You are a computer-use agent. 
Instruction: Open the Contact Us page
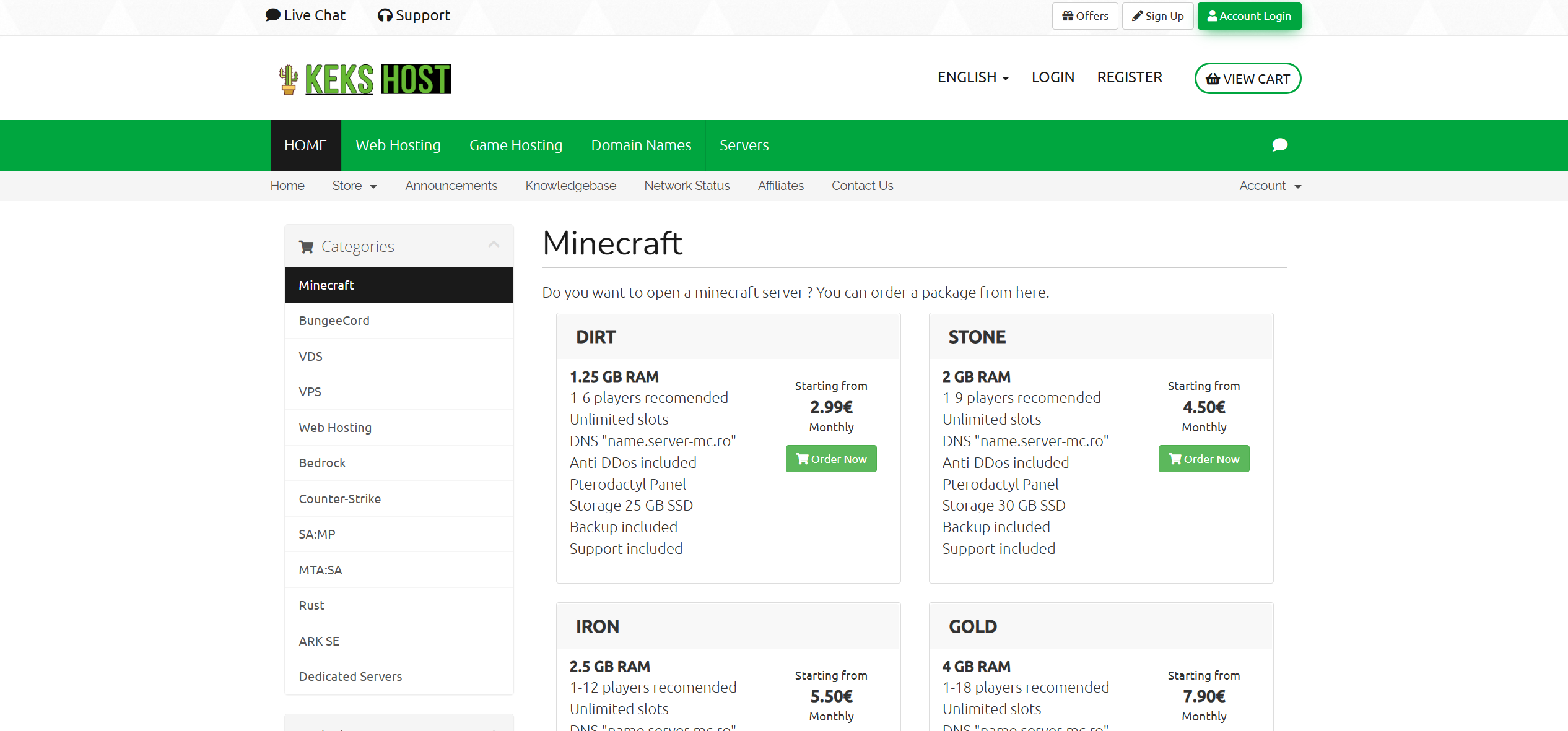862,186
